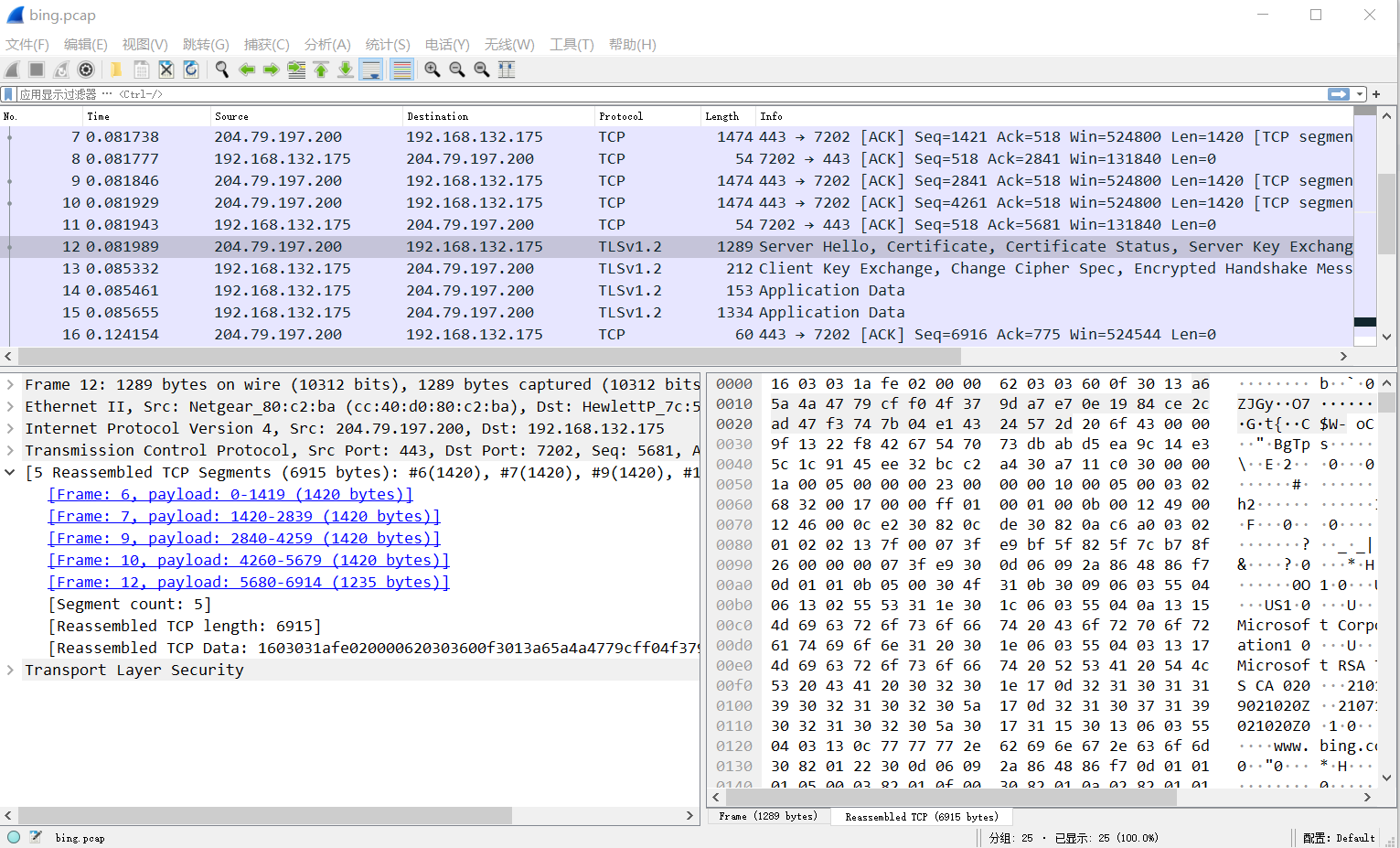This screenshot has width=1400, height=848.
Task: Open a capture file with folder icon
Action: click(116, 70)
